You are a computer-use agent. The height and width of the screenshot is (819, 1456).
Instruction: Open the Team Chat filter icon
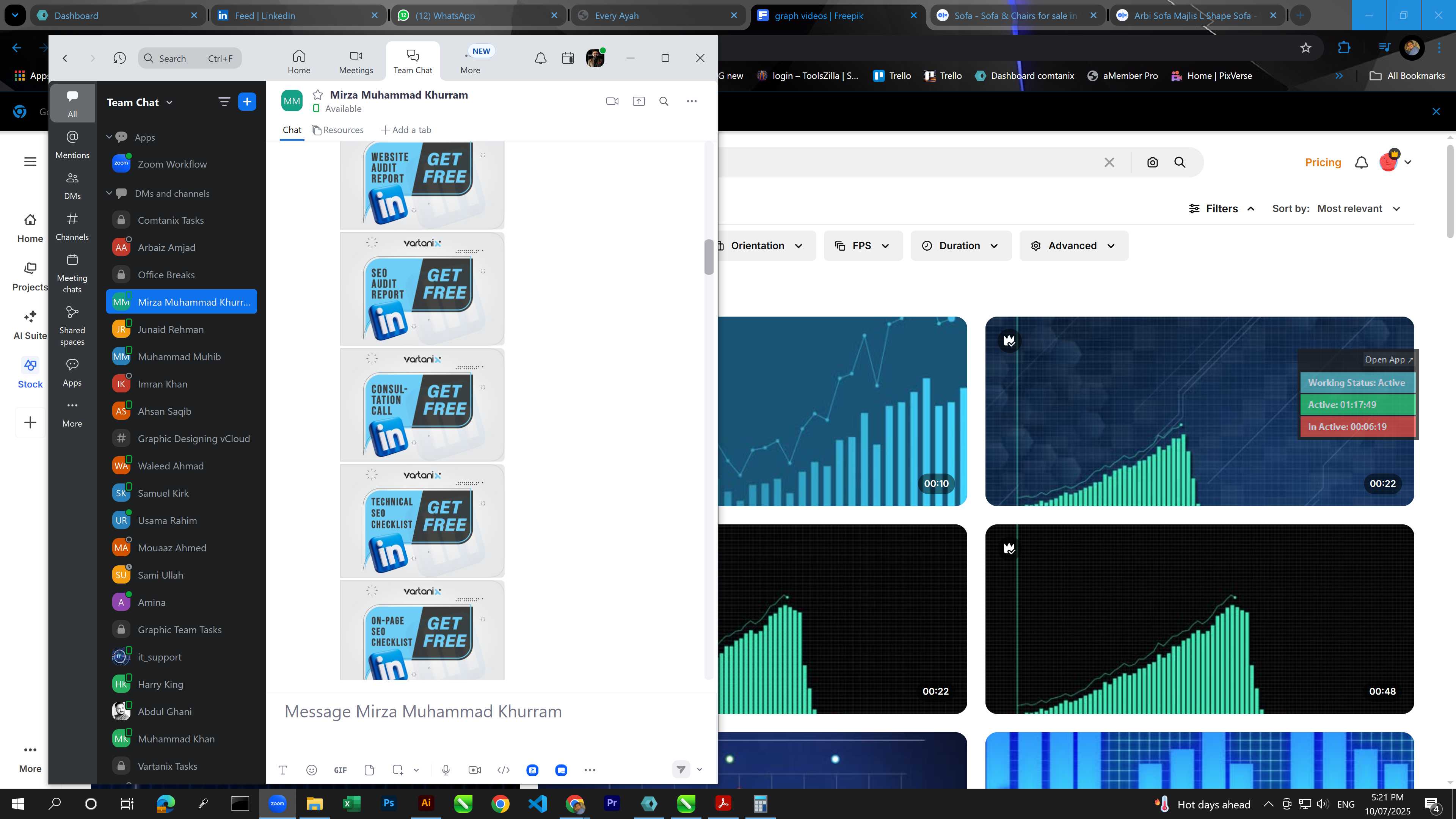(224, 102)
